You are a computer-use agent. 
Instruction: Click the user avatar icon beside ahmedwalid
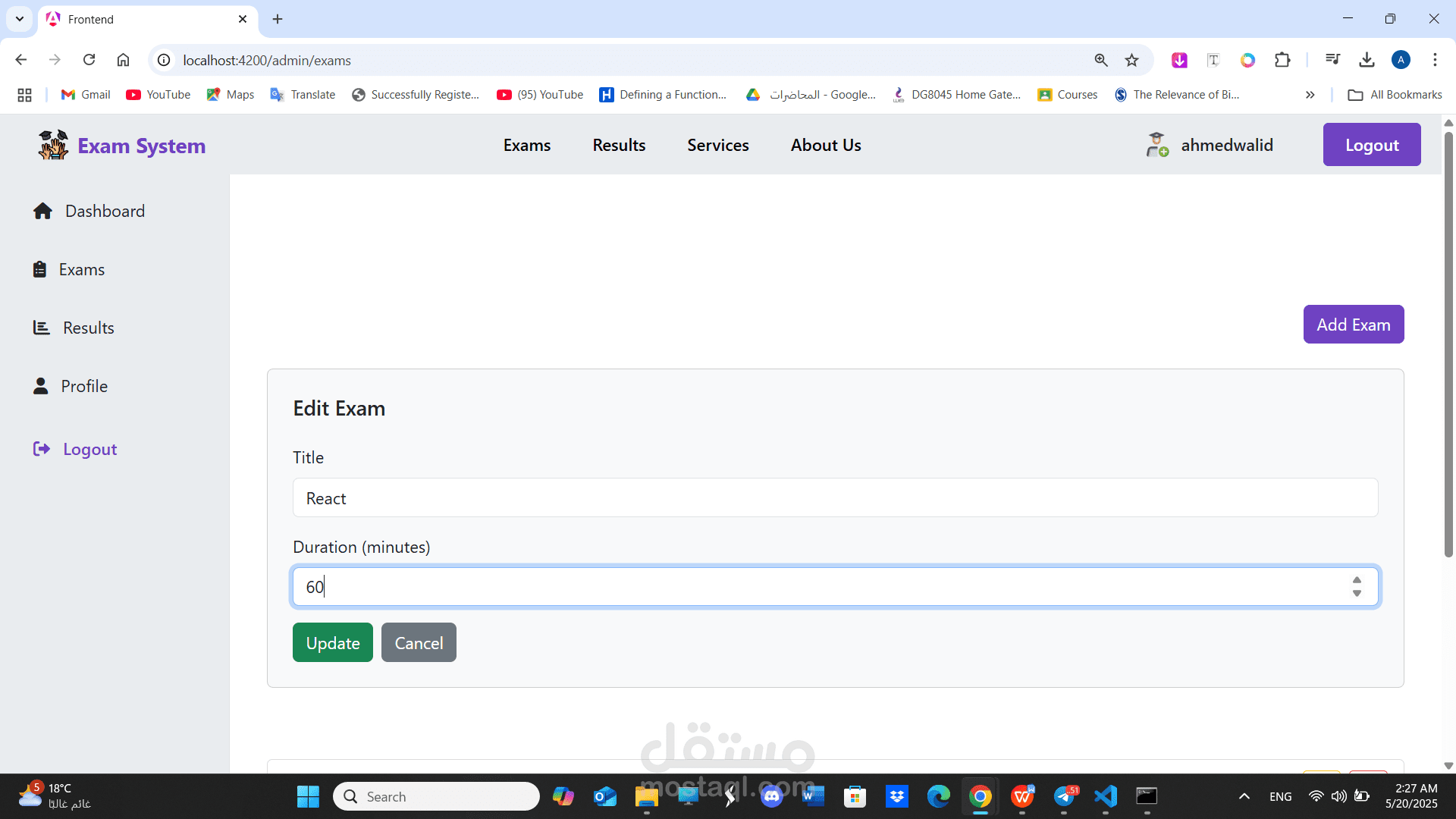[x=1156, y=145]
